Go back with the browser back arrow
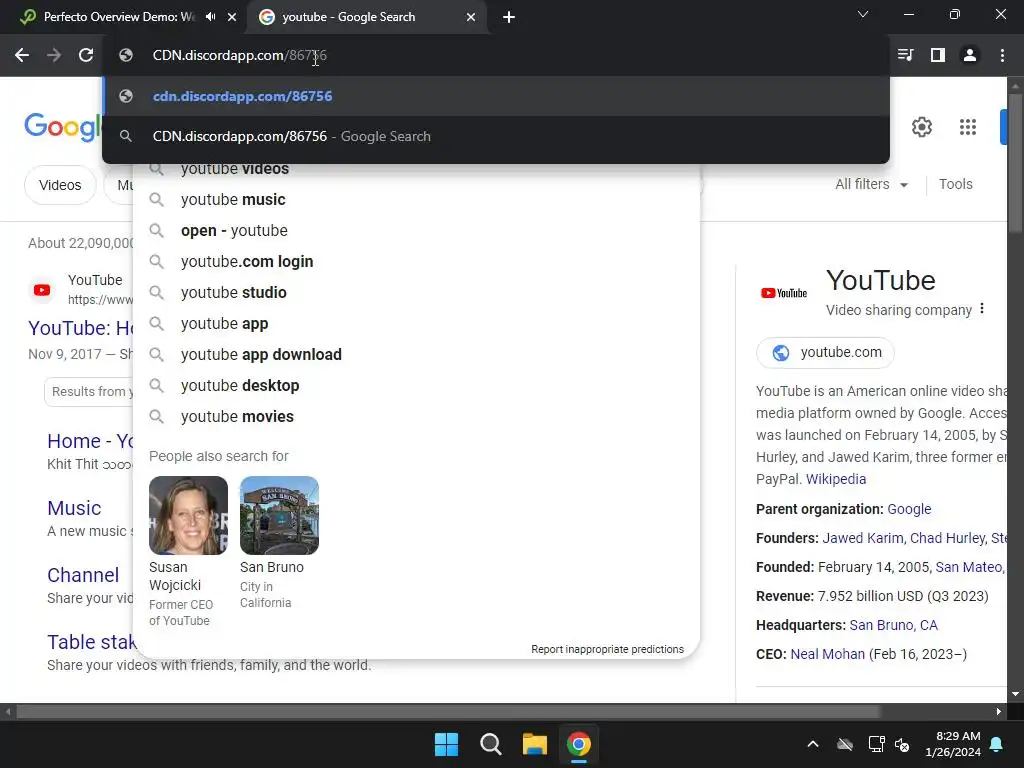Image resolution: width=1024 pixels, height=768 pixels. pyautogui.click(x=22, y=56)
